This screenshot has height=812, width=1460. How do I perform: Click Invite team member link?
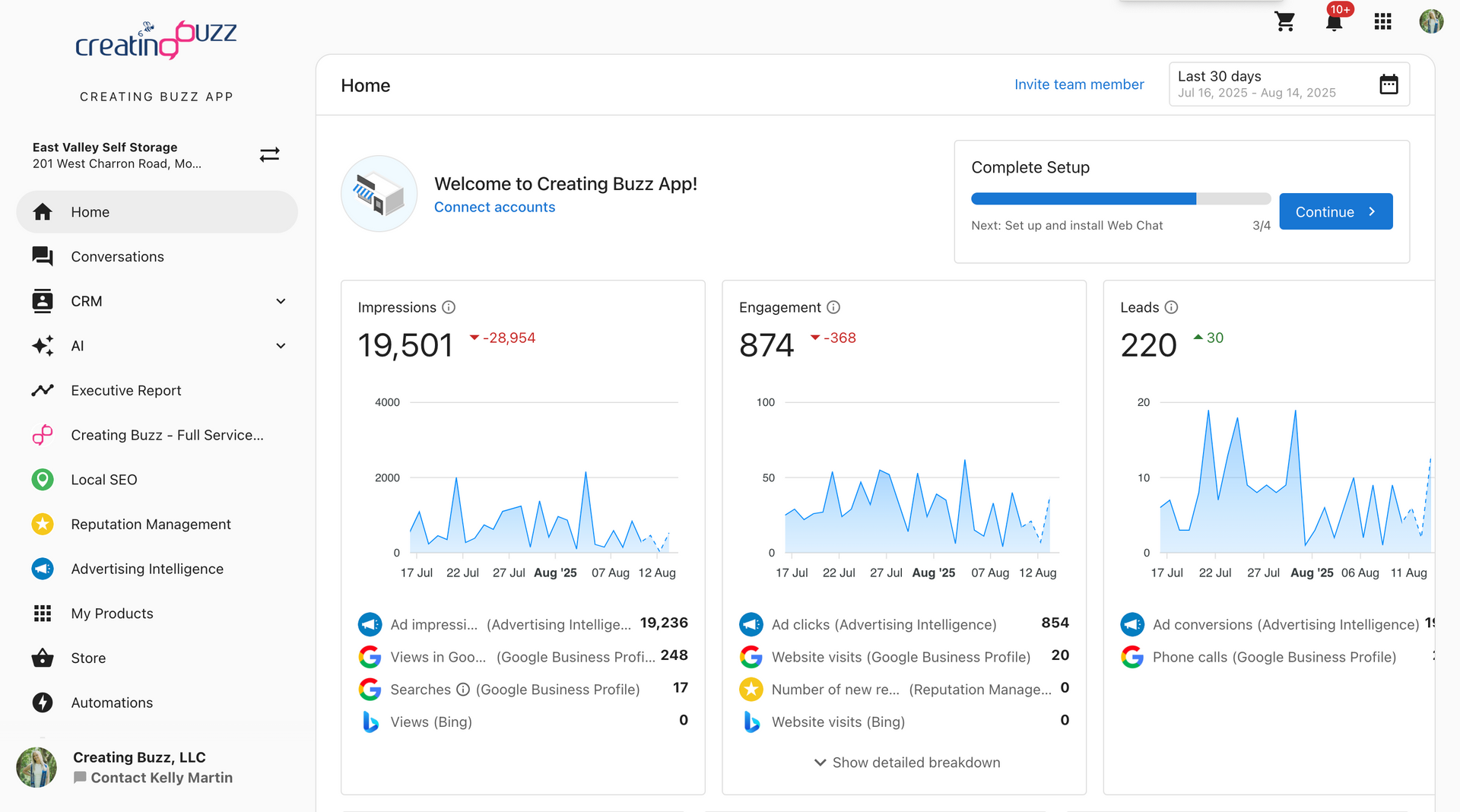pos(1078,84)
